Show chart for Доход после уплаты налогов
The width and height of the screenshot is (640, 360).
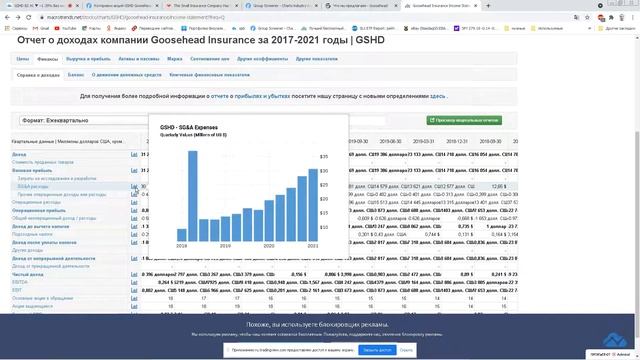pyautogui.click(x=134, y=242)
